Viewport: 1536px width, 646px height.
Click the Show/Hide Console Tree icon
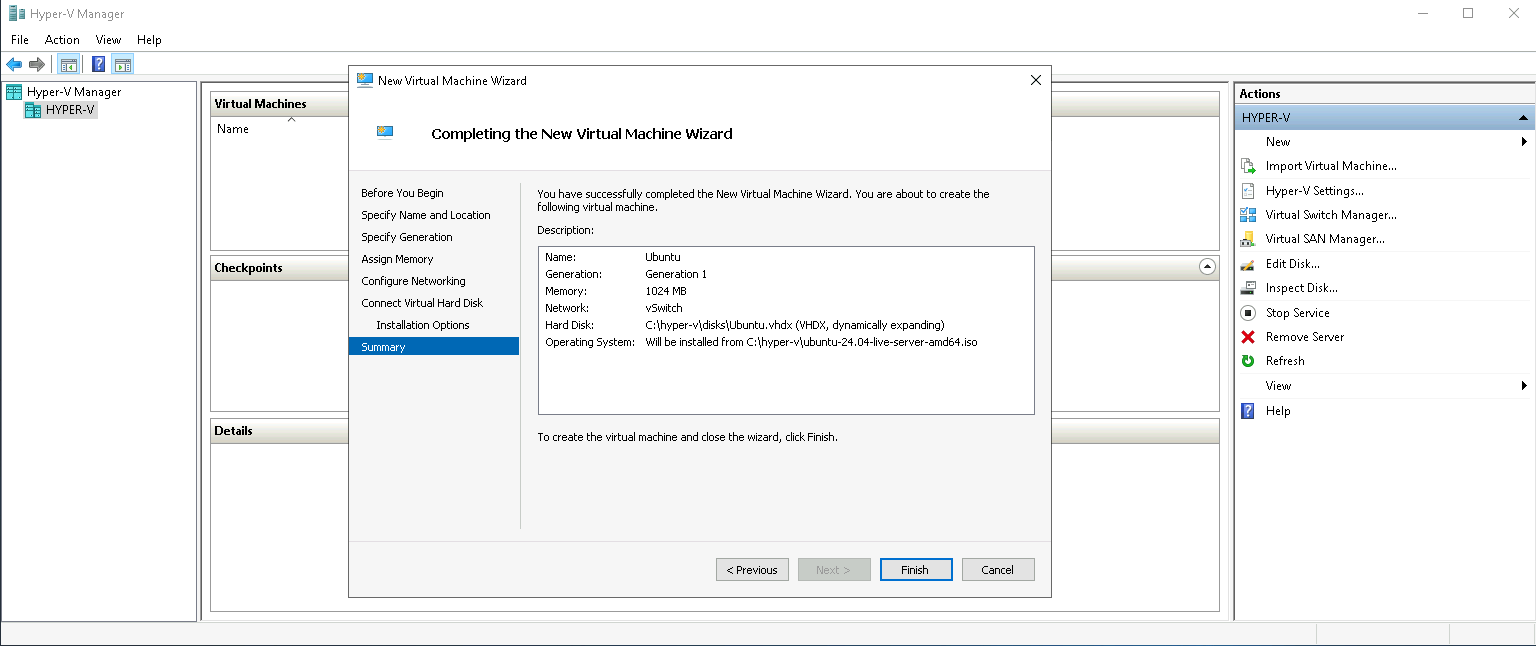point(68,65)
